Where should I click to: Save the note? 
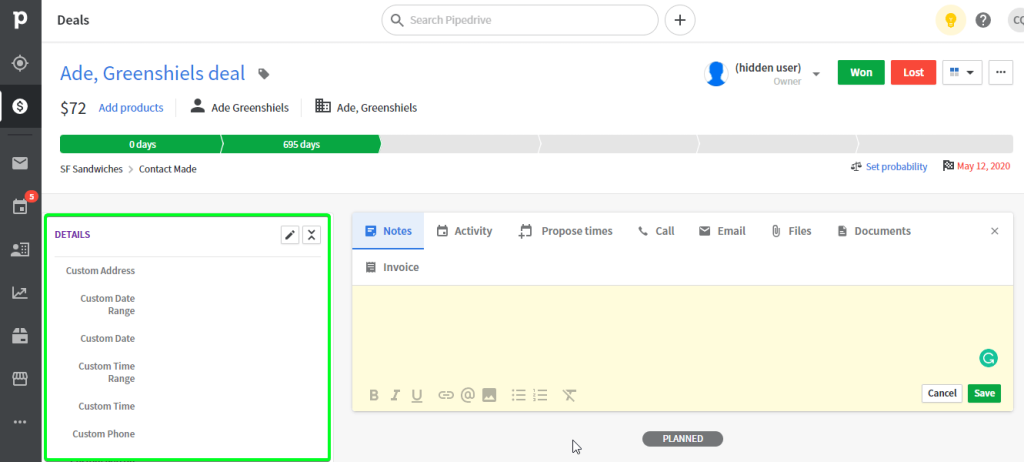(x=984, y=393)
